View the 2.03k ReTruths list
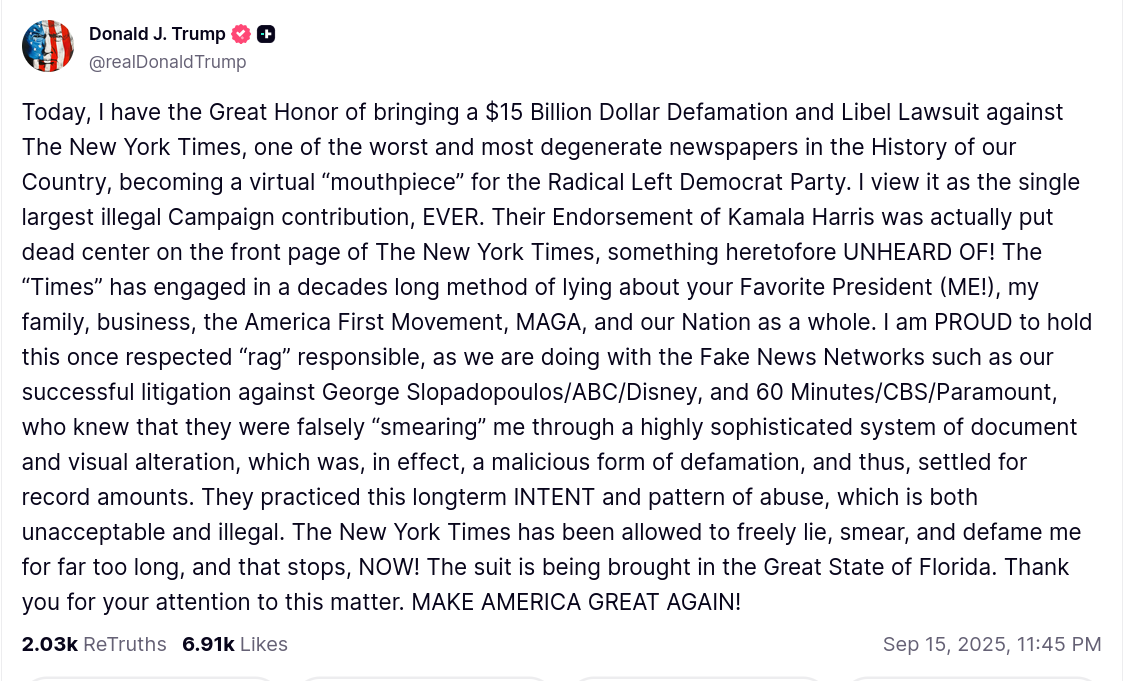The height and width of the screenshot is (681, 1129). (94, 644)
